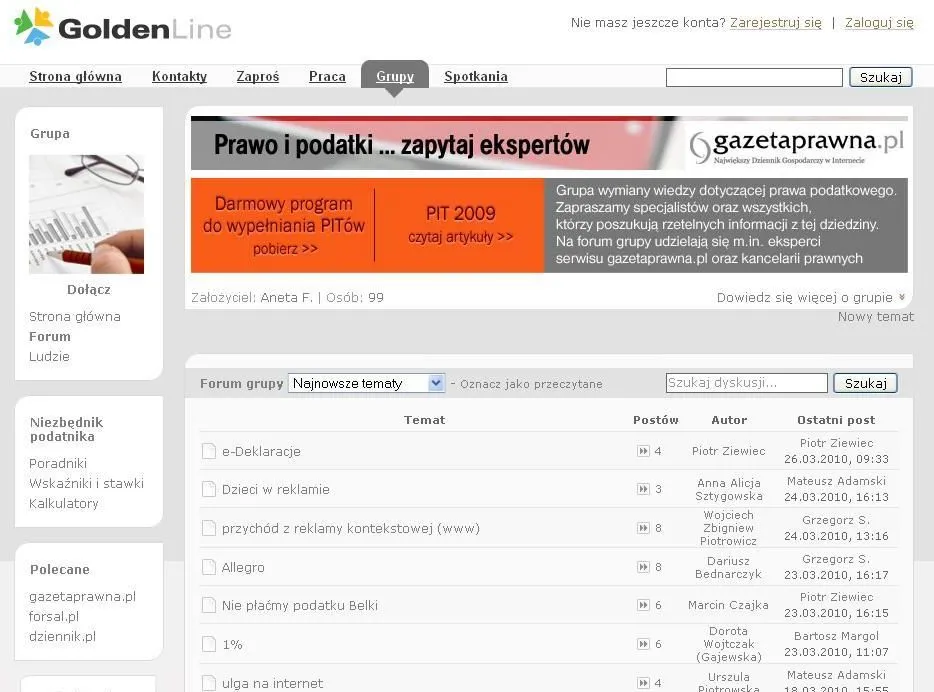Viewport: 934px width, 692px height.
Task: Click the last-post arrow for Nie płaćmy podatku Belki
Action: click(643, 605)
